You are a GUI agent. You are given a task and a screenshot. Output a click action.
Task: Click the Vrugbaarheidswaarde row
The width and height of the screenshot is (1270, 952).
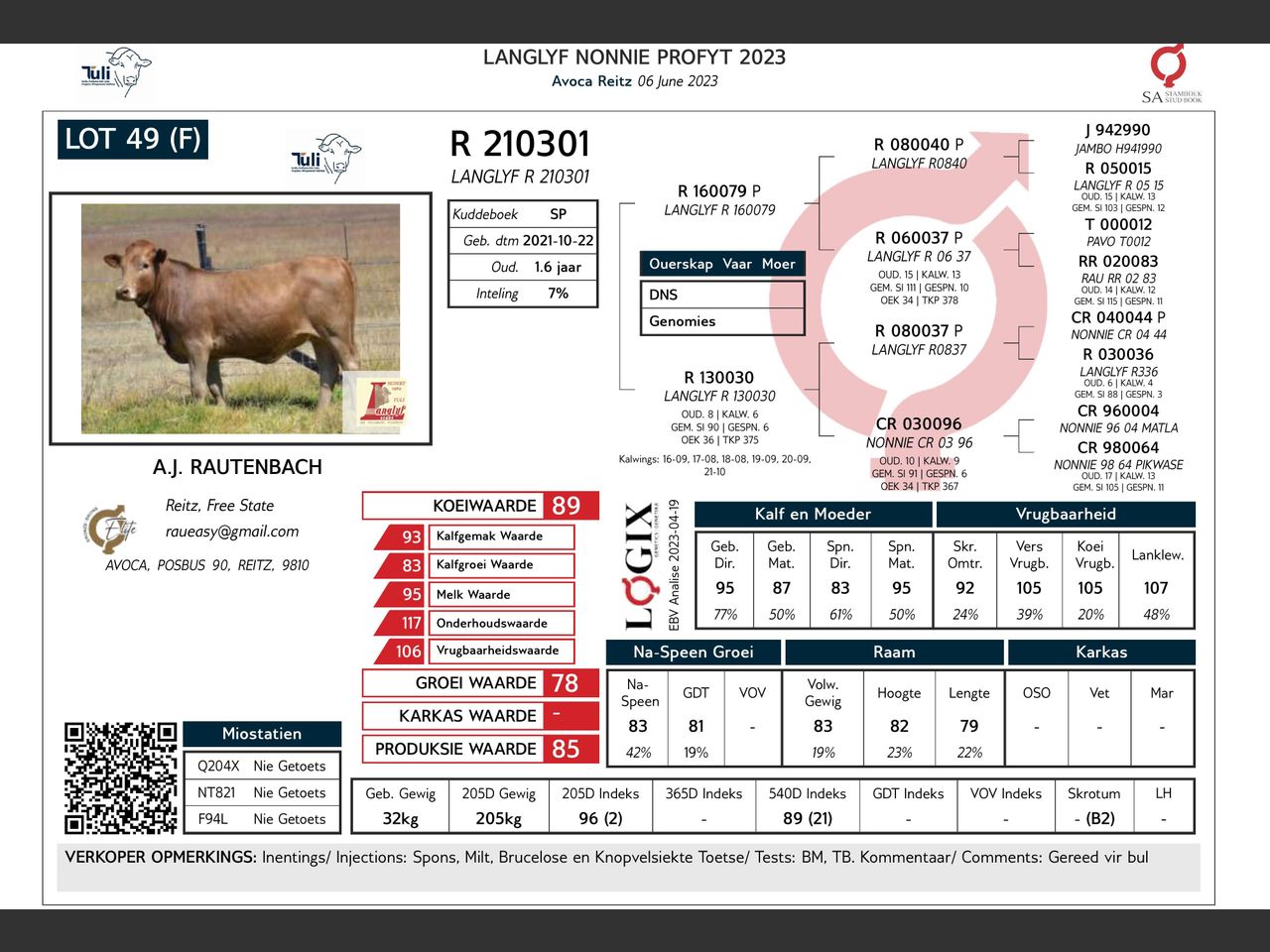pyautogui.click(x=475, y=652)
